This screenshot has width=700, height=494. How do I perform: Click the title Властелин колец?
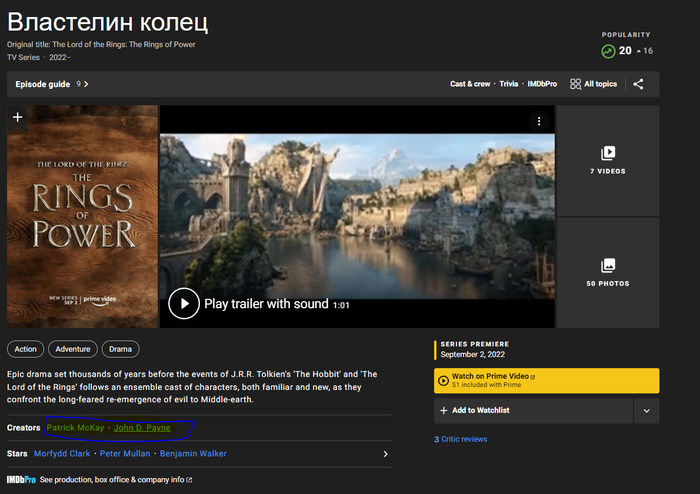tap(108, 22)
